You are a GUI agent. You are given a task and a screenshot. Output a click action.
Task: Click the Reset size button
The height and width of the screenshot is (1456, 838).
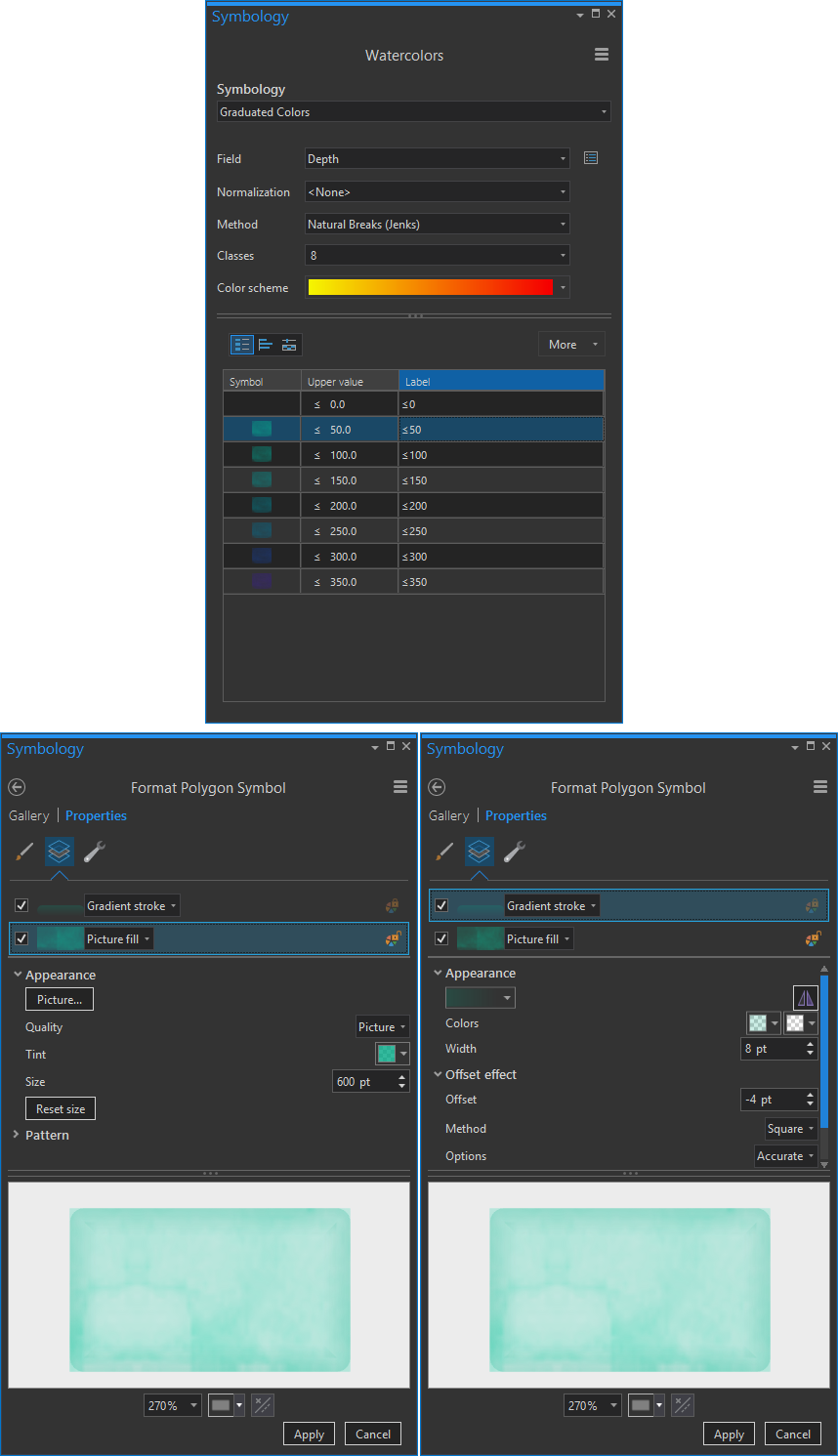point(61,1108)
